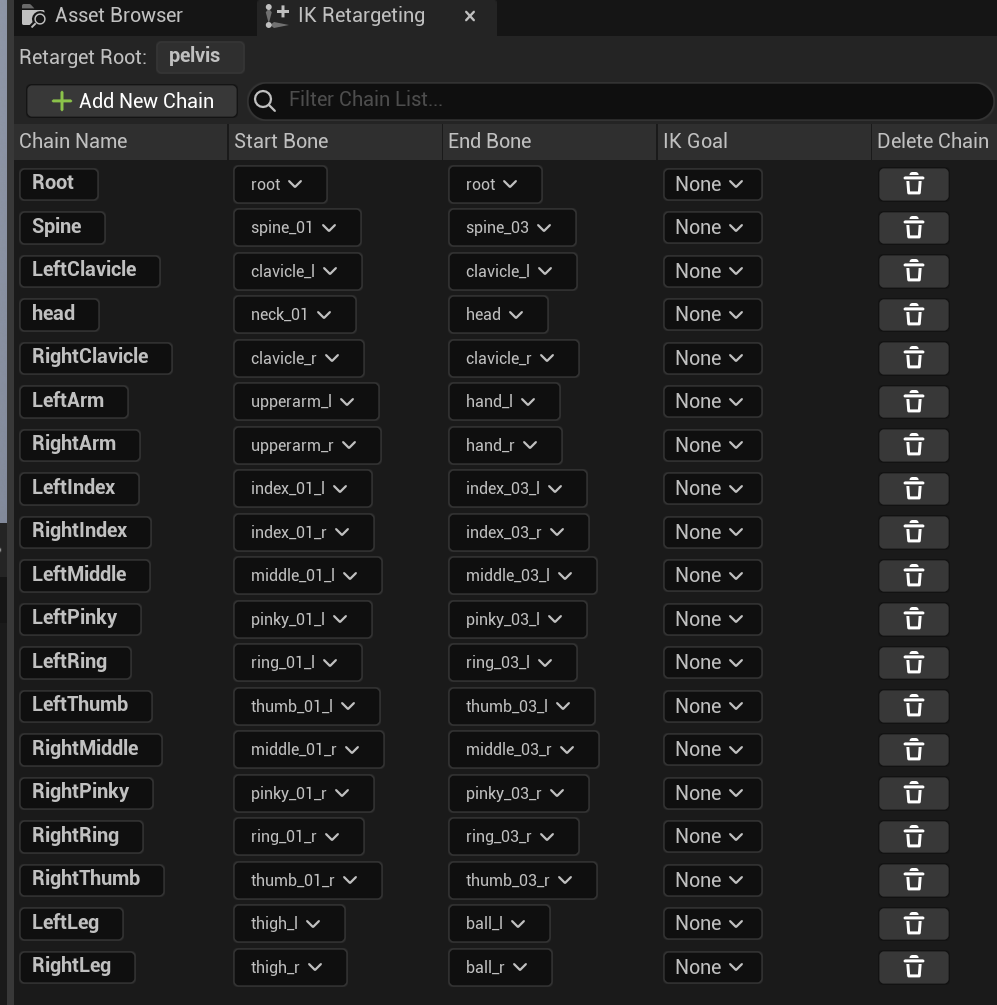The image size is (997, 1005).
Task: Edit the Spine chain name field
Action: pos(62,228)
